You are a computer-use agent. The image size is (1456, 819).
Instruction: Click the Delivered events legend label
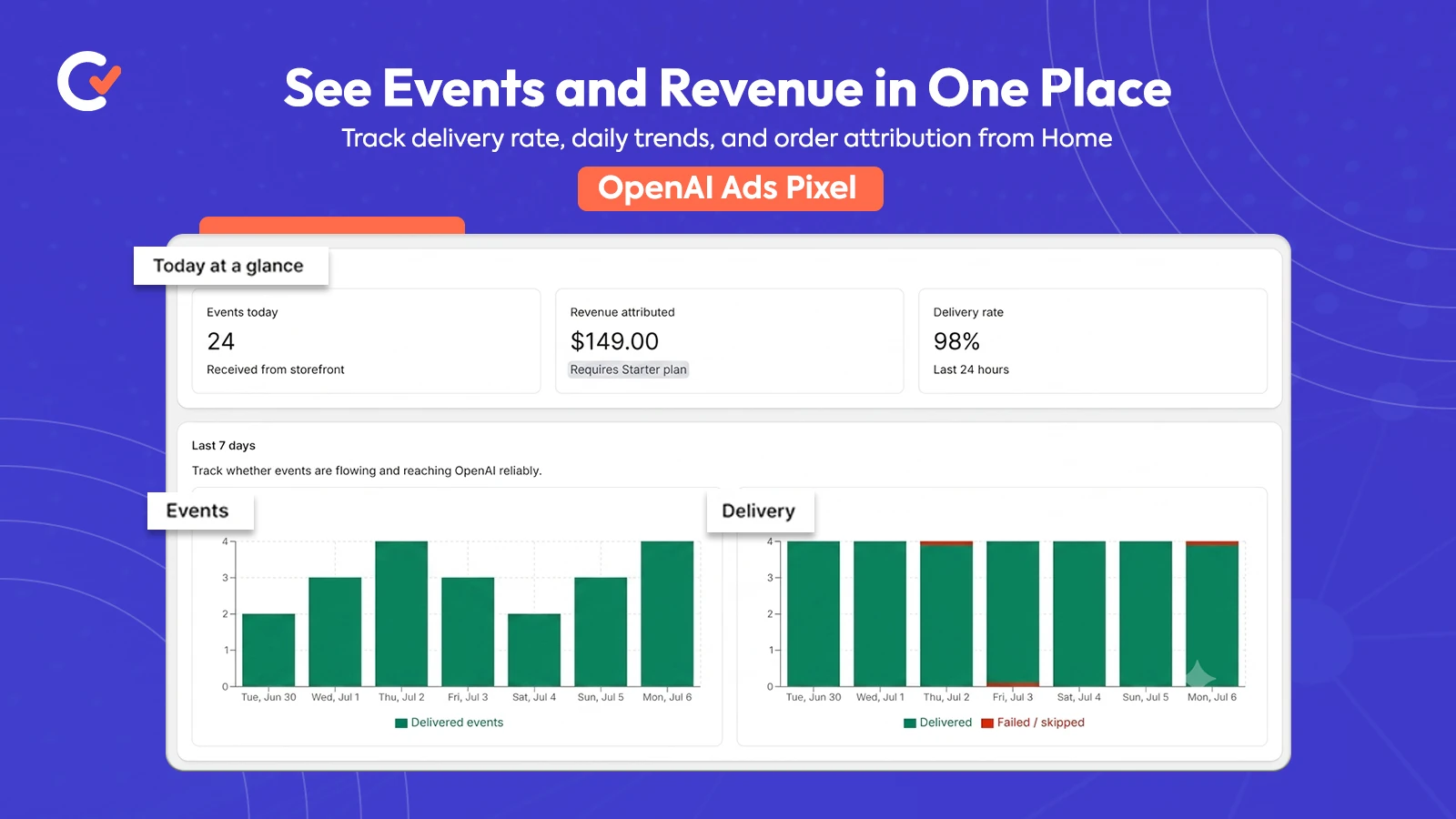pos(457,723)
